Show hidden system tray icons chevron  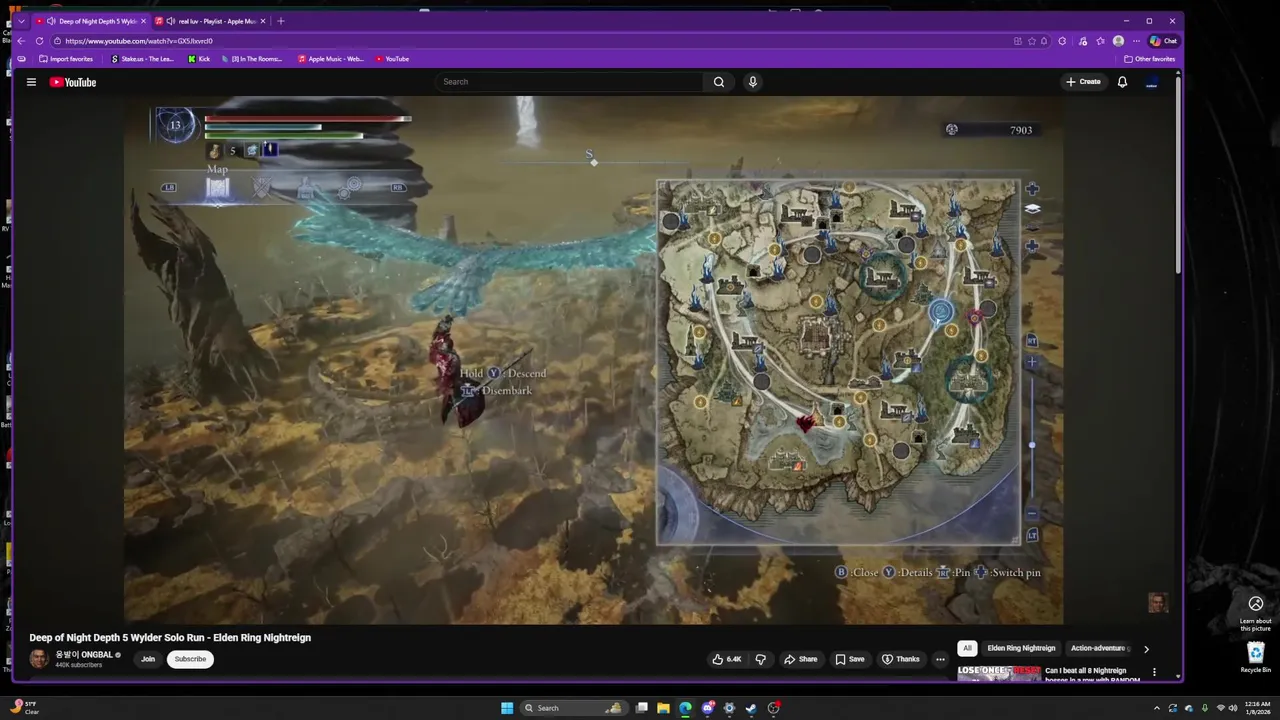(1157, 708)
